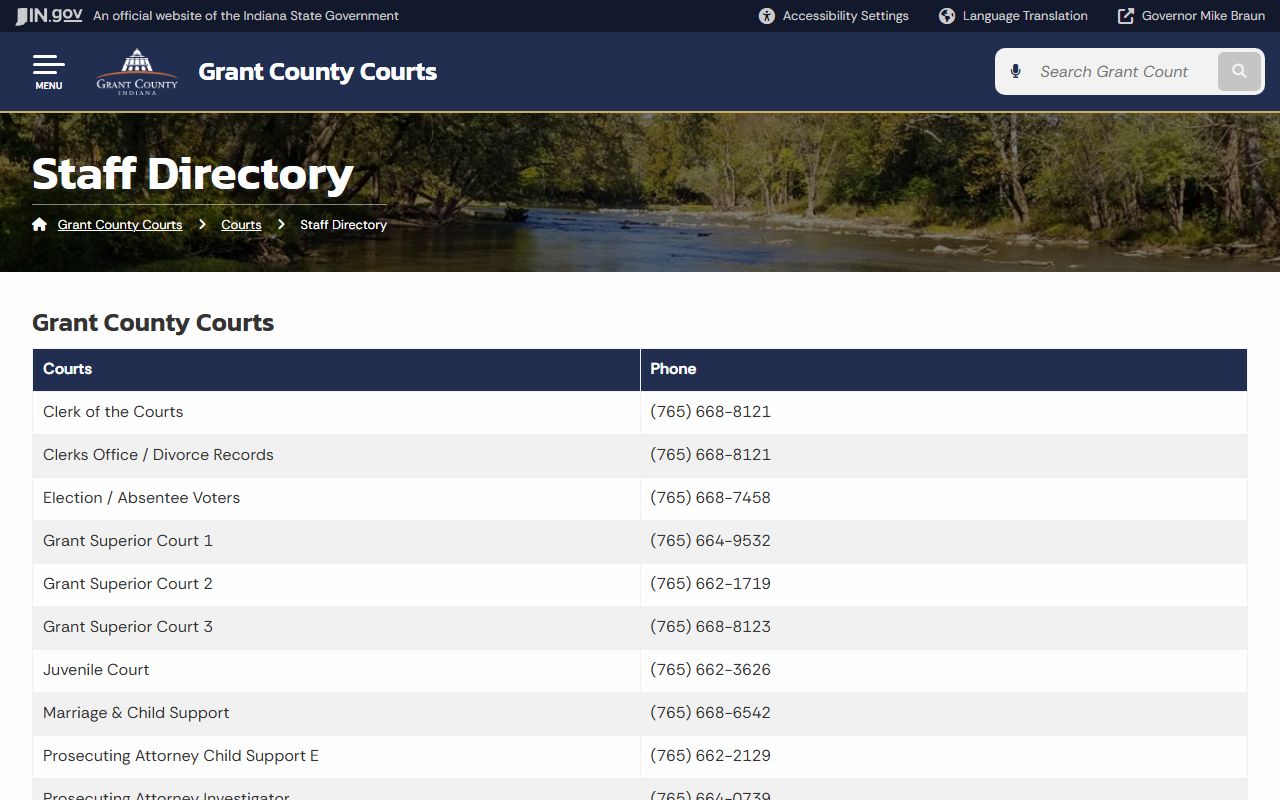The height and width of the screenshot is (800, 1280).
Task: Click Clerk of the Courts phone number
Action: [710, 412]
